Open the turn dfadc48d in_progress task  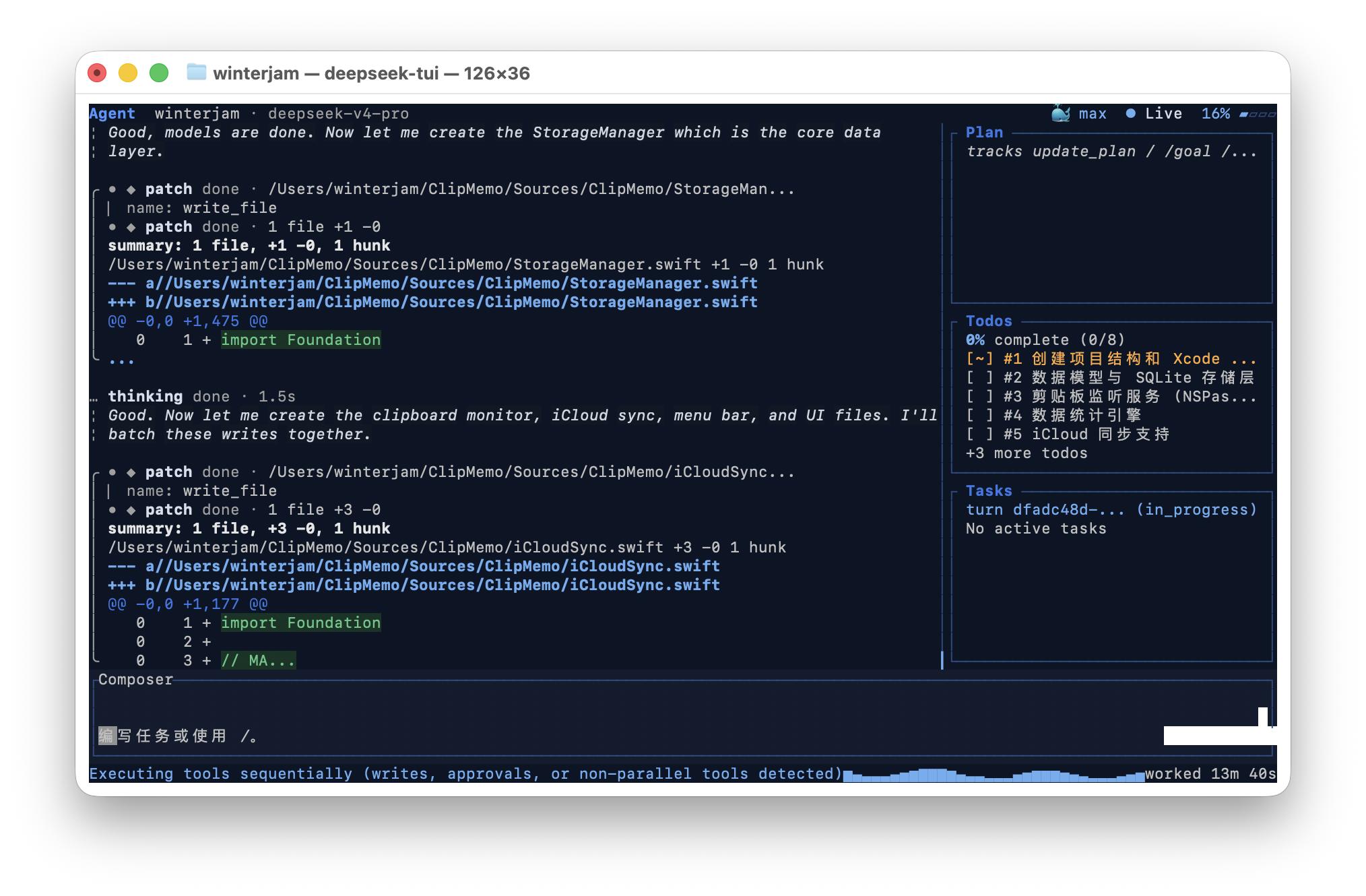tap(1111, 510)
